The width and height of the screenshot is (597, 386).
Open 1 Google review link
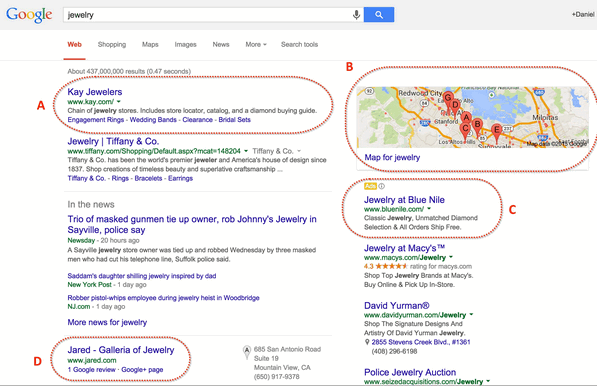[x=91, y=370]
